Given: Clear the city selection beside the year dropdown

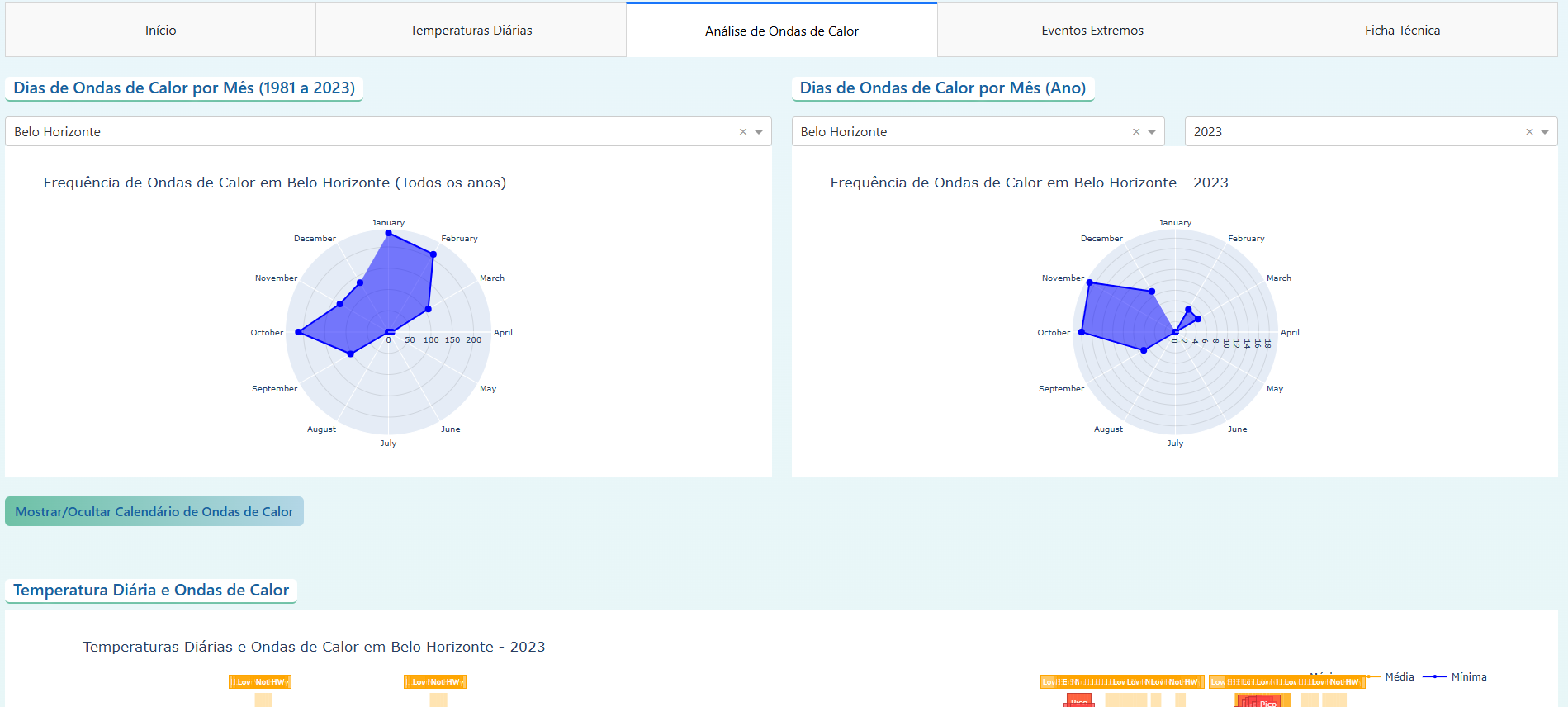Looking at the screenshot, I should click(1135, 132).
